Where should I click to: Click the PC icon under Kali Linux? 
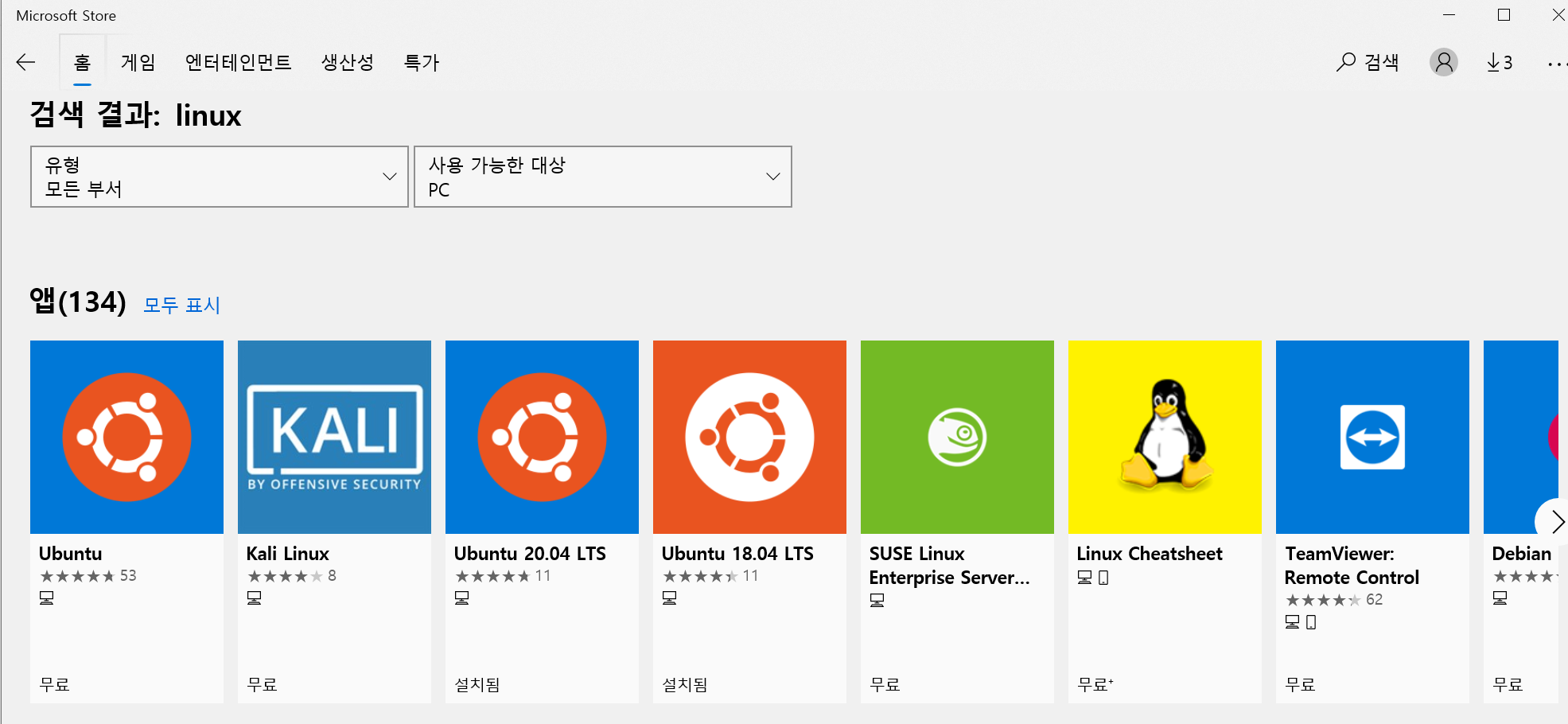coord(255,597)
